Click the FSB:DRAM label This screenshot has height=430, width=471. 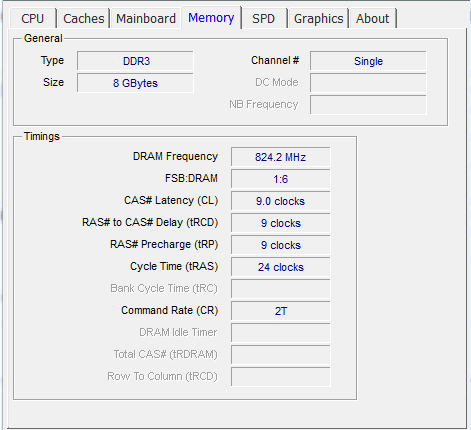click(x=191, y=178)
